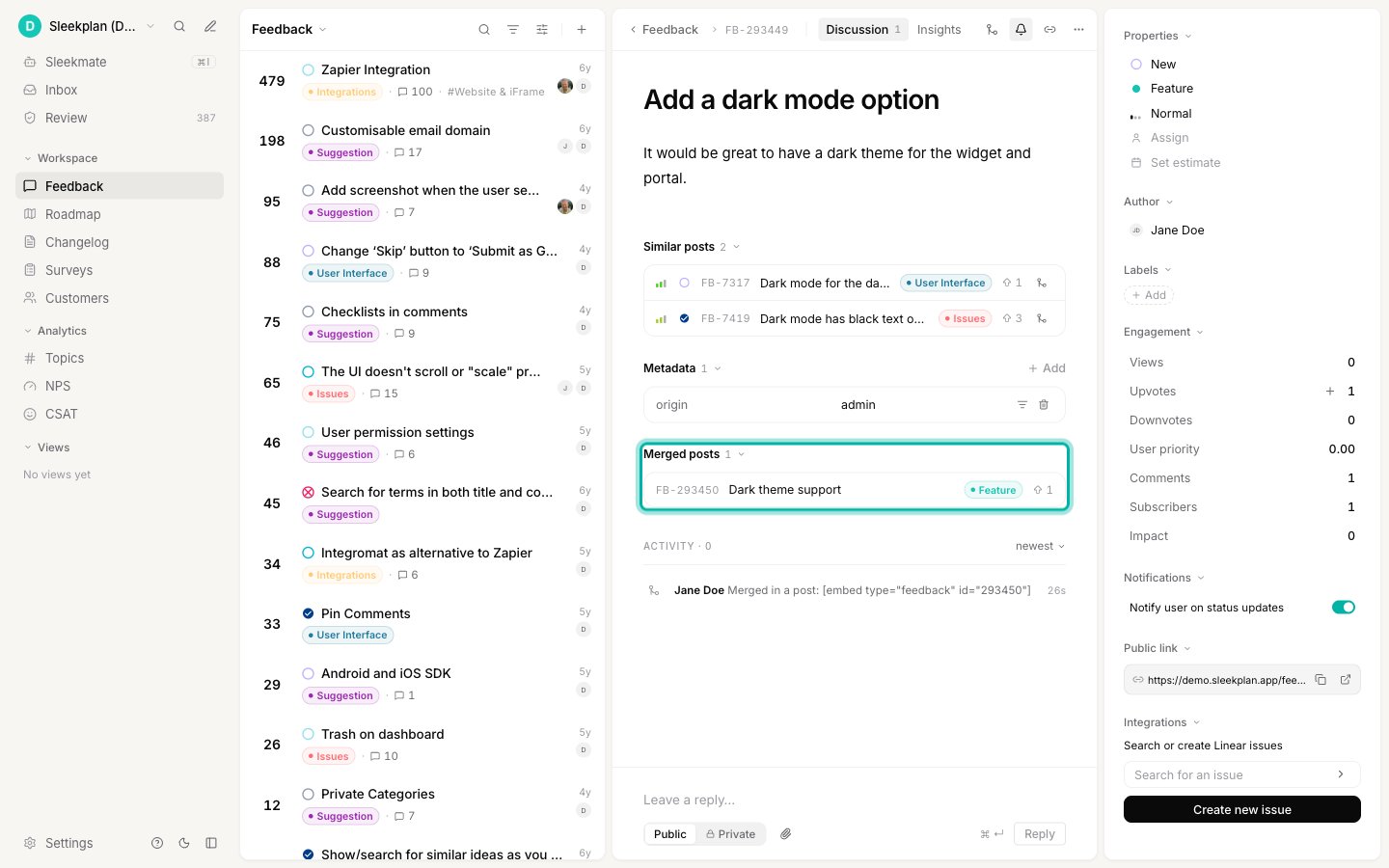Screen dimensions: 1389x868
Task: Add an upvote with the plus icon
Action: pyautogui.click(x=1330, y=392)
